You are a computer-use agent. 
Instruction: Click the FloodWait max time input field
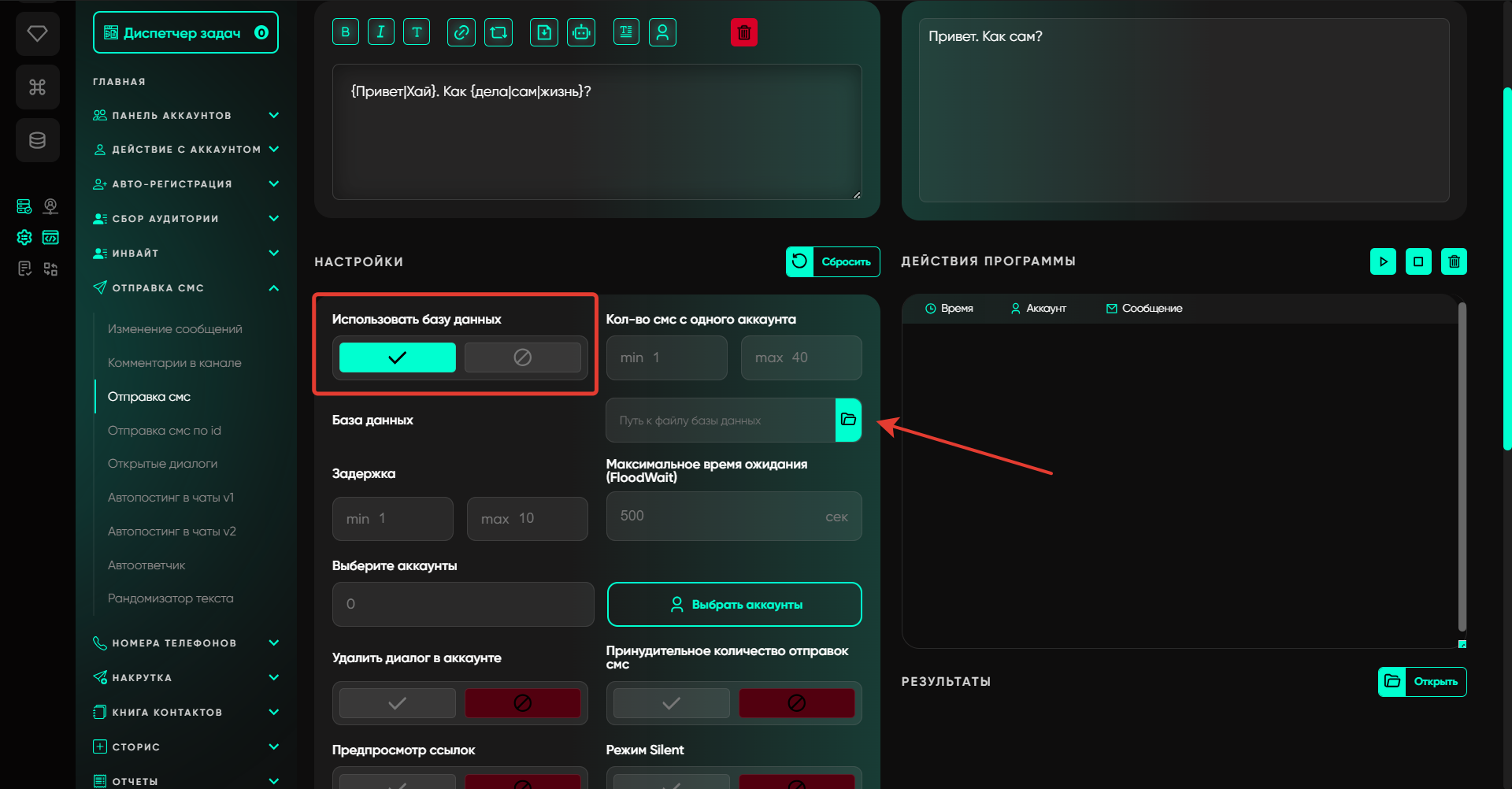point(717,517)
